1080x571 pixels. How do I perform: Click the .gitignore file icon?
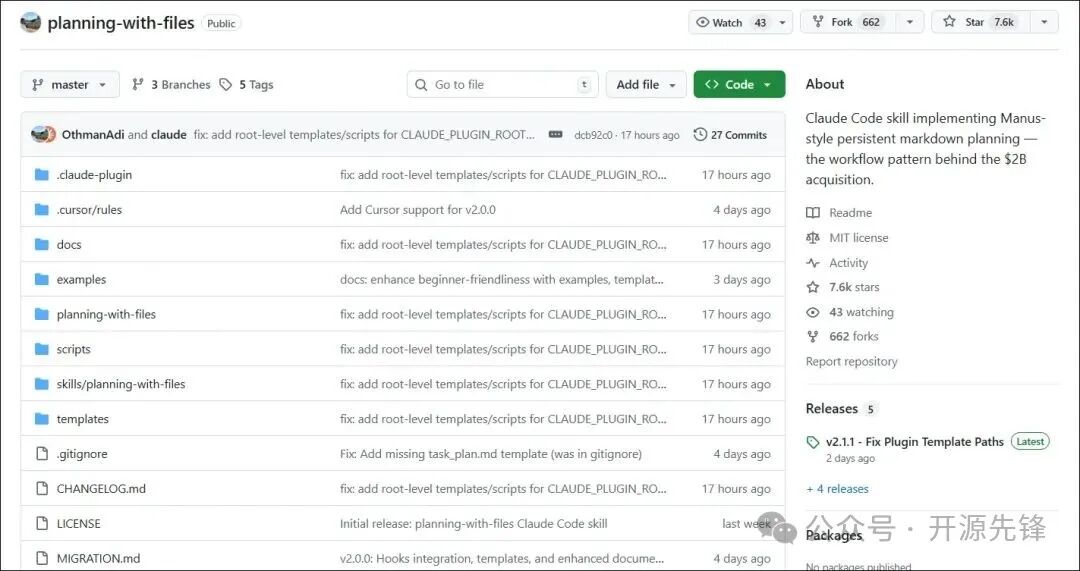pyautogui.click(x=42, y=454)
